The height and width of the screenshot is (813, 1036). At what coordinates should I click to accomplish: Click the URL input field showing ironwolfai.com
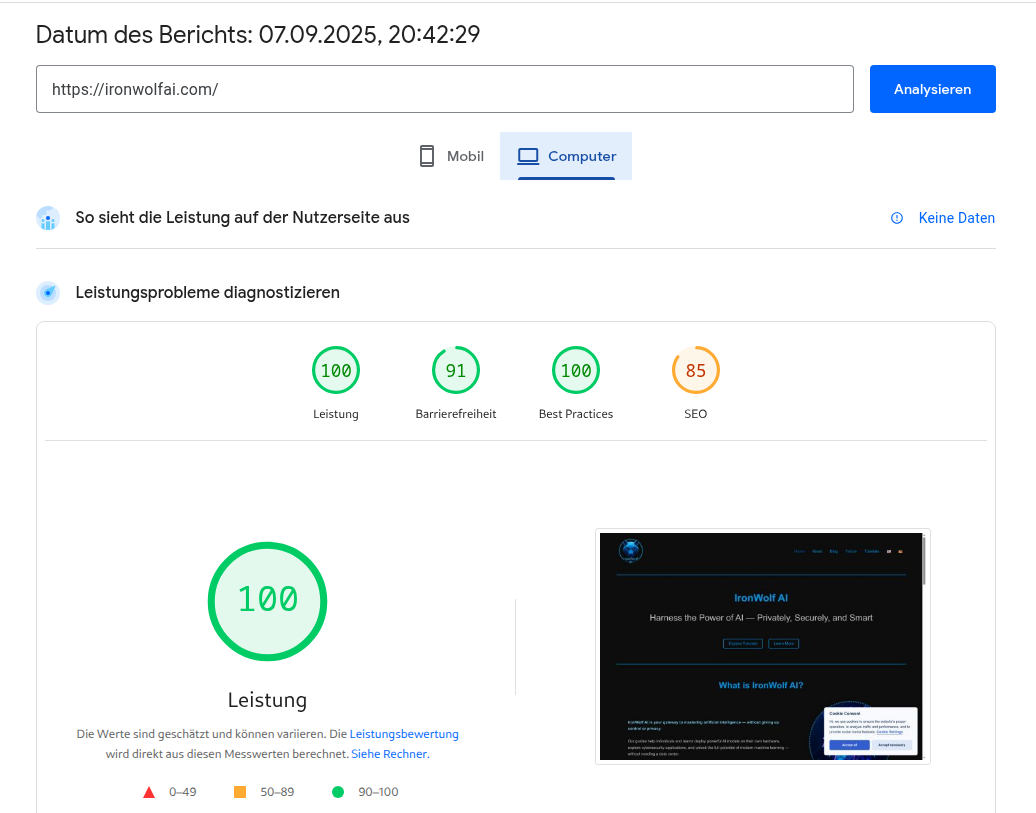point(445,89)
